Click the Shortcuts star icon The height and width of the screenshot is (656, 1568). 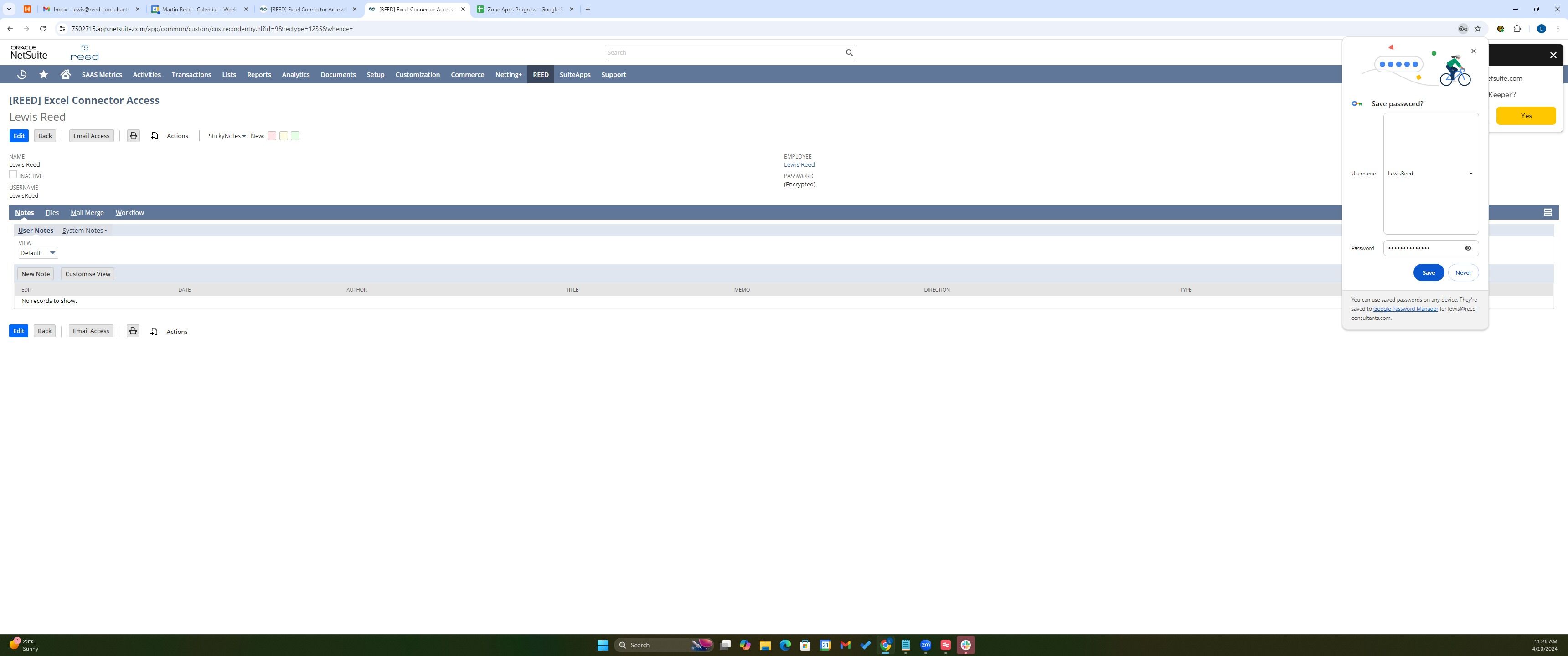(x=44, y=74)
